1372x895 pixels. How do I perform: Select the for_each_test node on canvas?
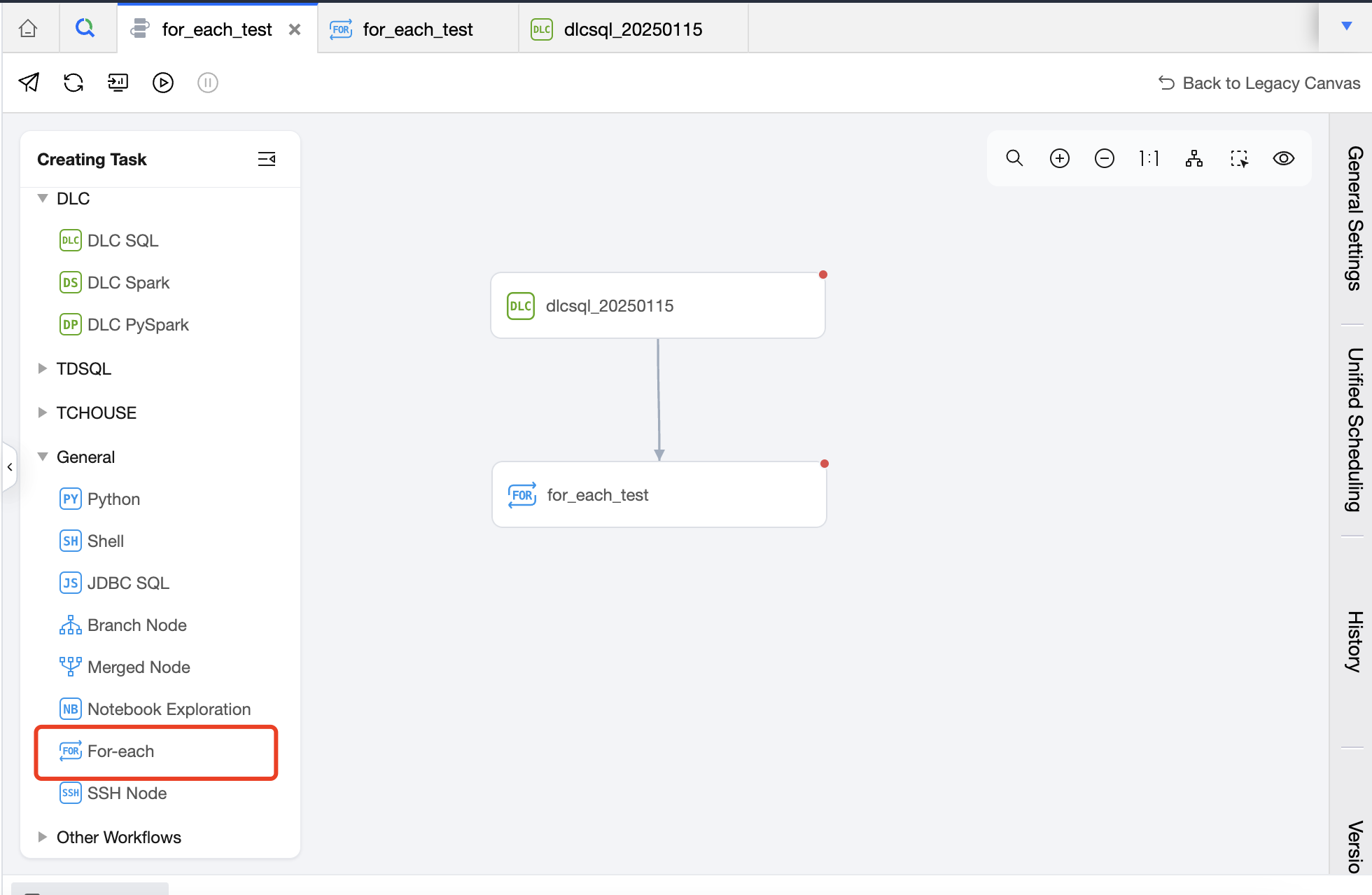(x=658, y=495)
